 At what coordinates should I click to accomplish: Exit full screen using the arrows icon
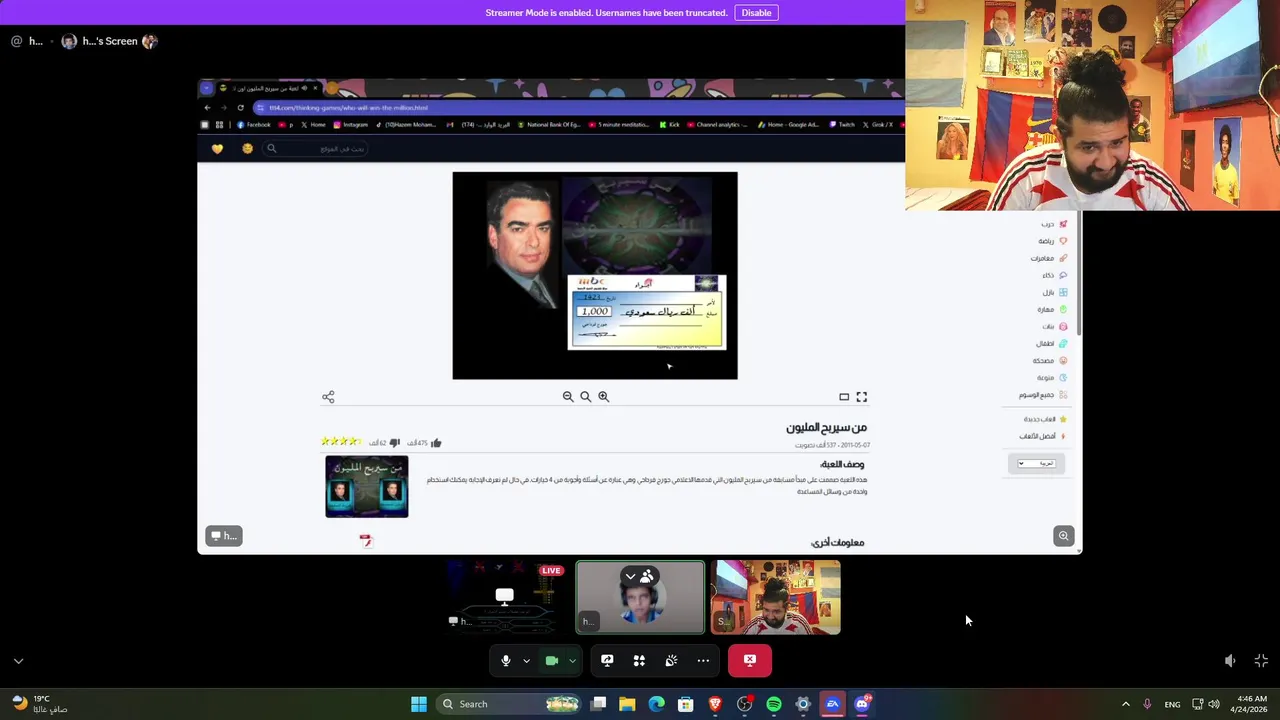pyautogui.click(x=1261, y=661)
